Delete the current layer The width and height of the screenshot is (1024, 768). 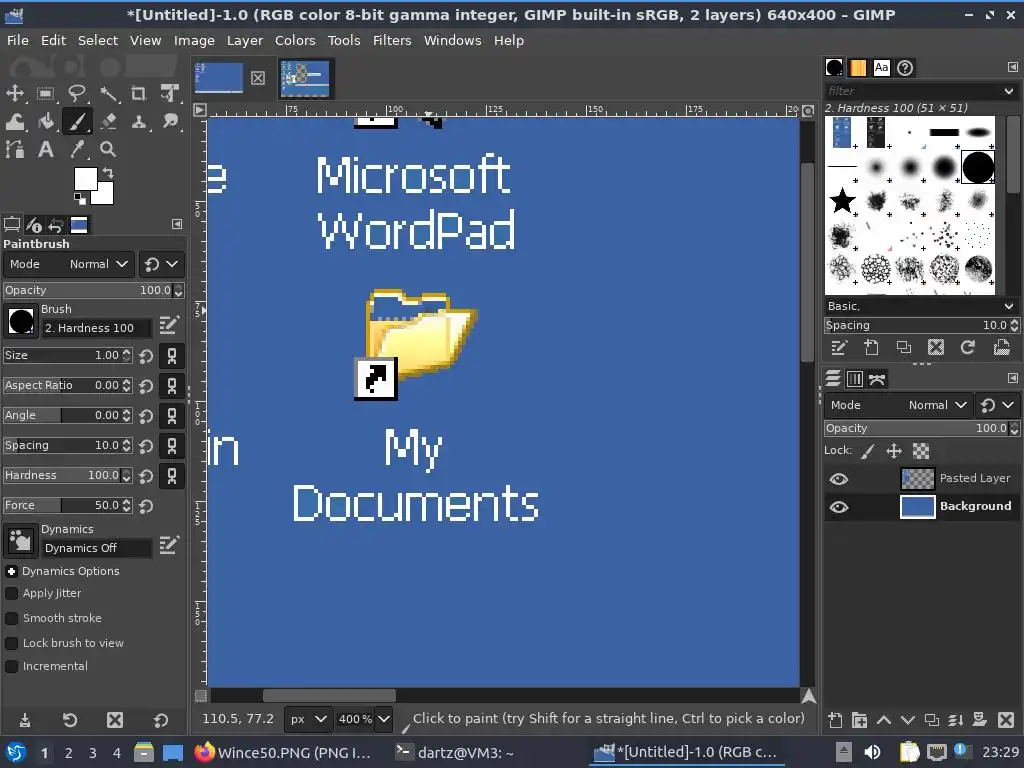click(x=1006, y=720)
